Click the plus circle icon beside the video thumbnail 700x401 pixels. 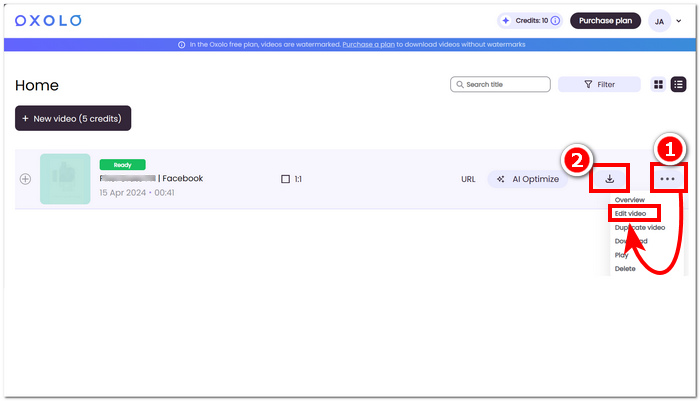[x=25, y=179]
